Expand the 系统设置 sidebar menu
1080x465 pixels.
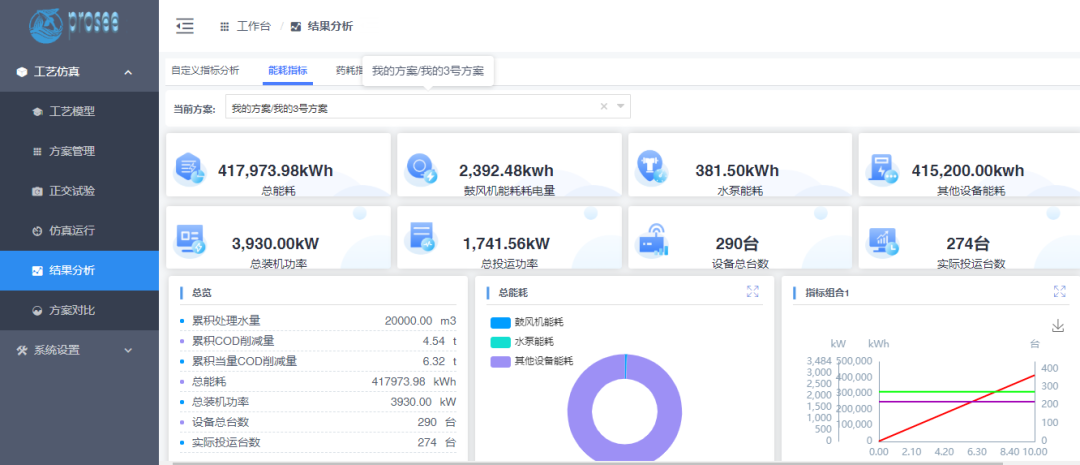[128, 350]
